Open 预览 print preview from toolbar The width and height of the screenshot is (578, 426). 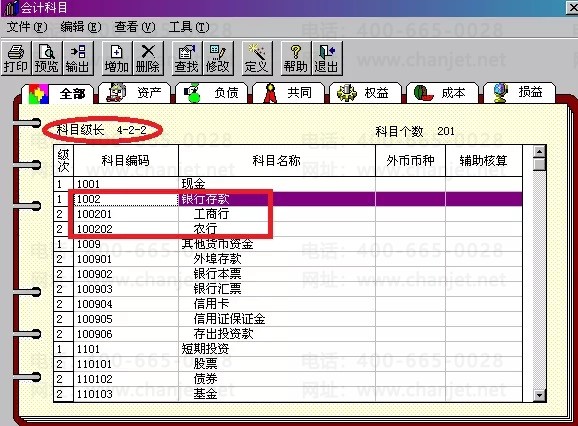click(x=46, y=58)
